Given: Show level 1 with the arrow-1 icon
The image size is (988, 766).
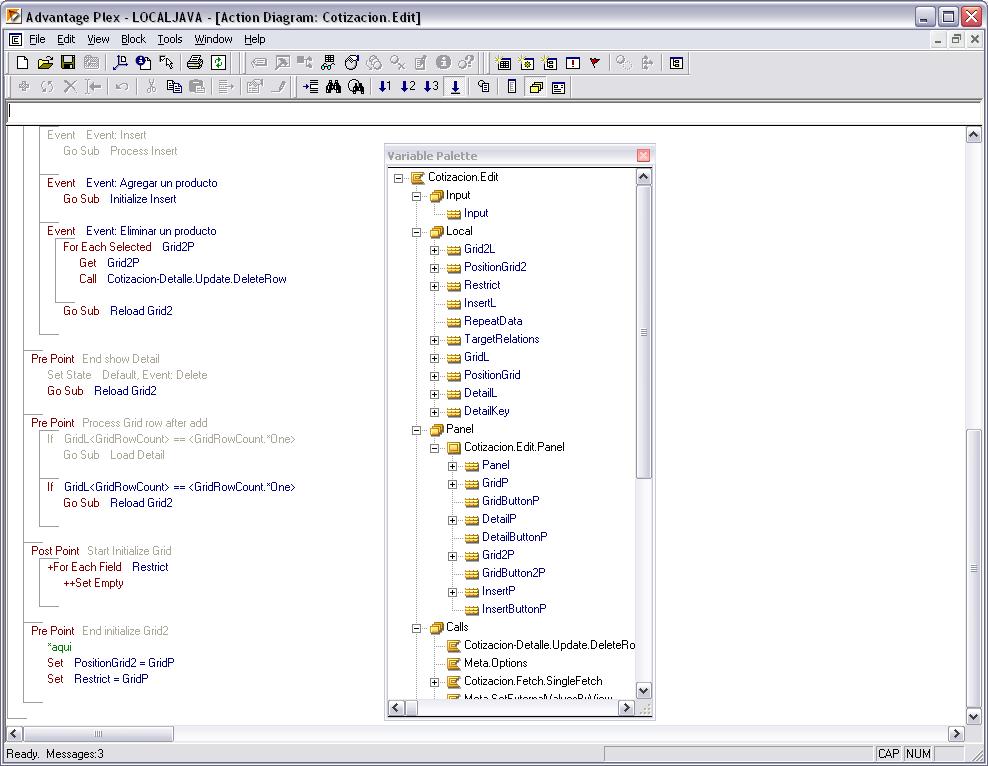Looking at the screenshot, I should 385,86.
